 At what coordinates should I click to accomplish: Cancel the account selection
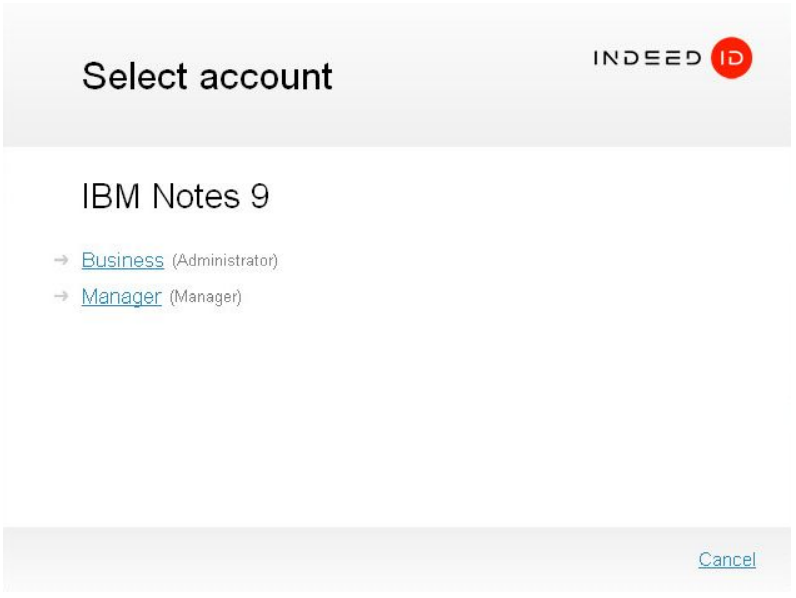tap(726, 560)
